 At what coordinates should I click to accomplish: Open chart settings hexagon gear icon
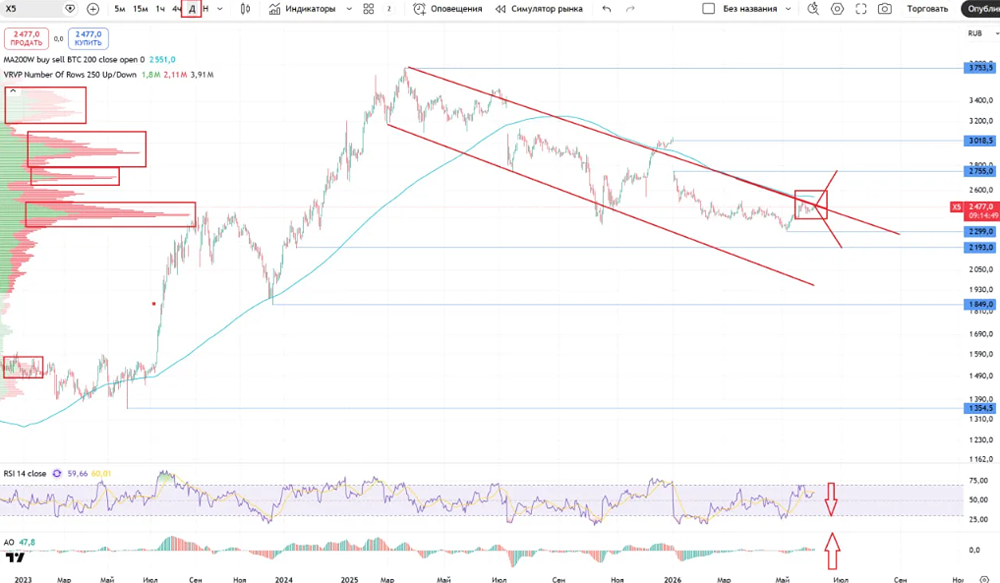click(837, 9)
